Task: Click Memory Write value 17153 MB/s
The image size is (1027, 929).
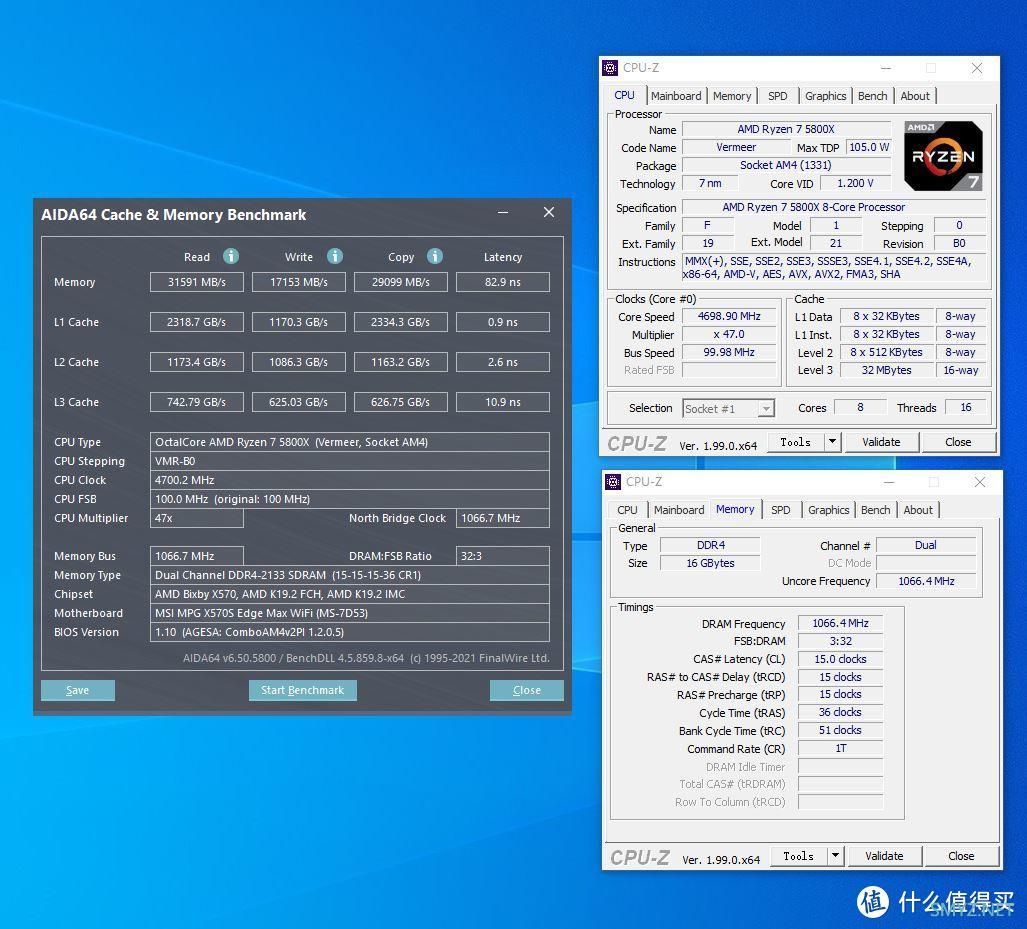Action: tap(299, 282)
